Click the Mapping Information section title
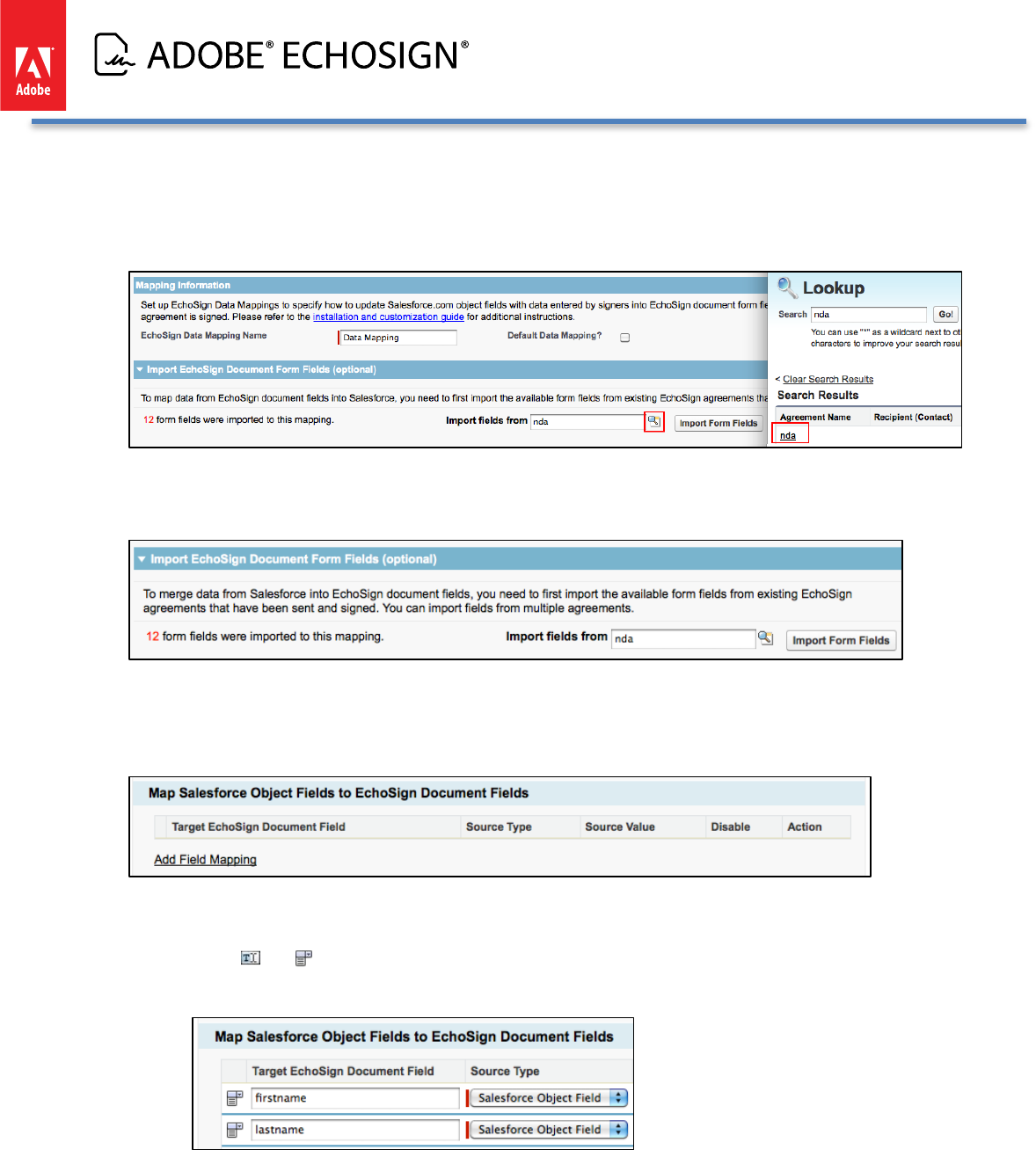 [x=183, y=286]
